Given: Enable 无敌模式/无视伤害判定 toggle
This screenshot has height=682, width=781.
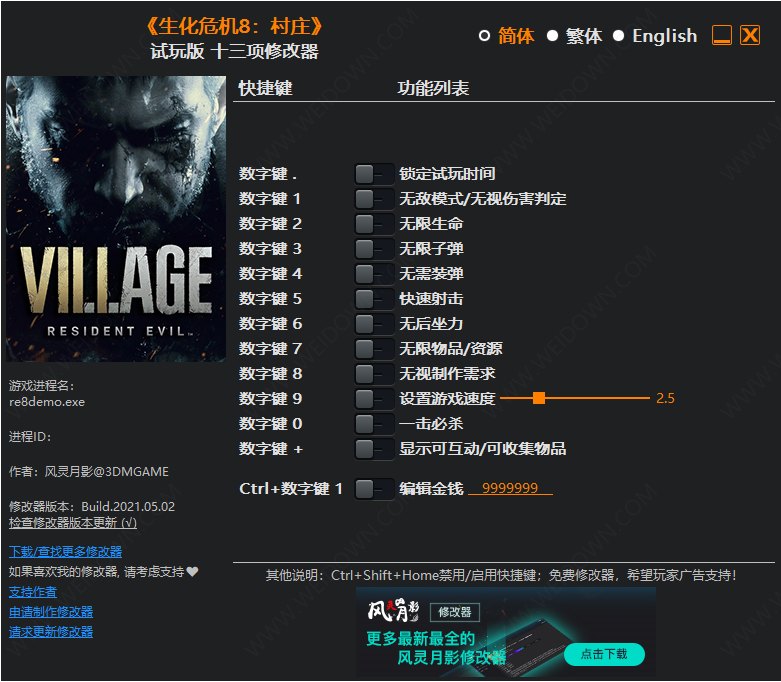Looking at the screenshot, I should coord(374,199).
